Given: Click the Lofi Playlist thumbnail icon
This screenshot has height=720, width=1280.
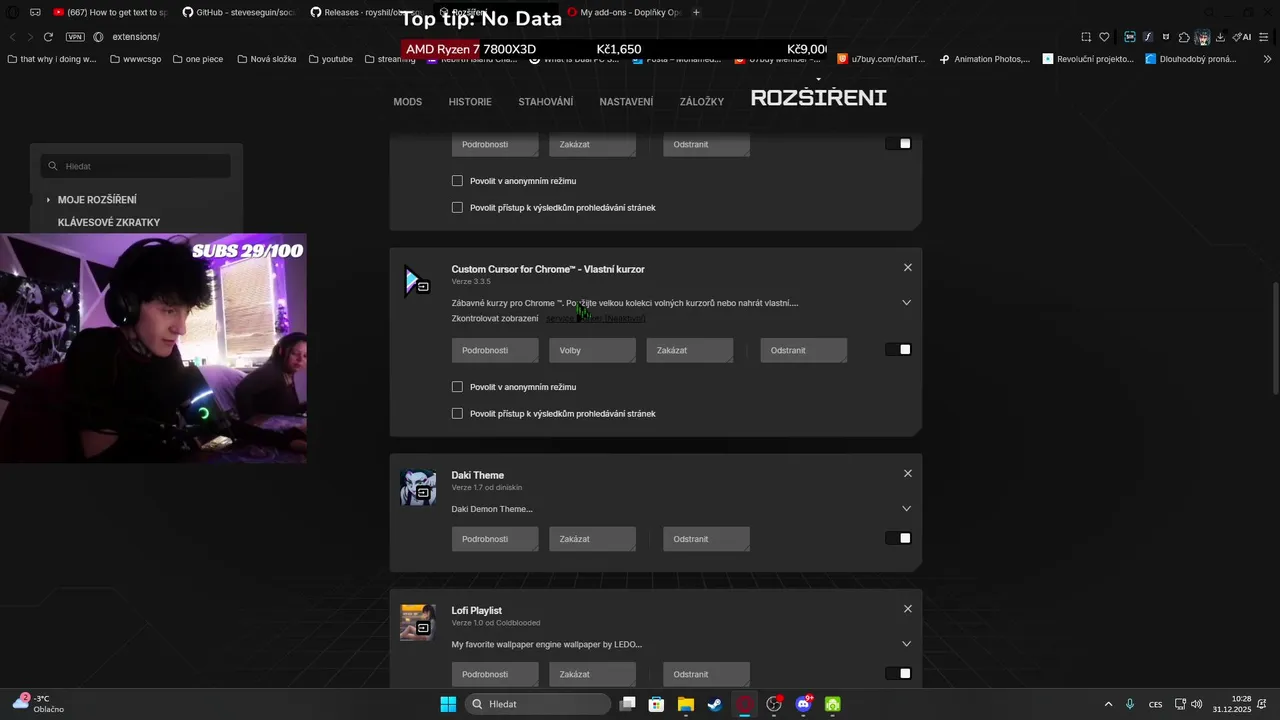Looking at the screenshot, I should tap(417, 623).
